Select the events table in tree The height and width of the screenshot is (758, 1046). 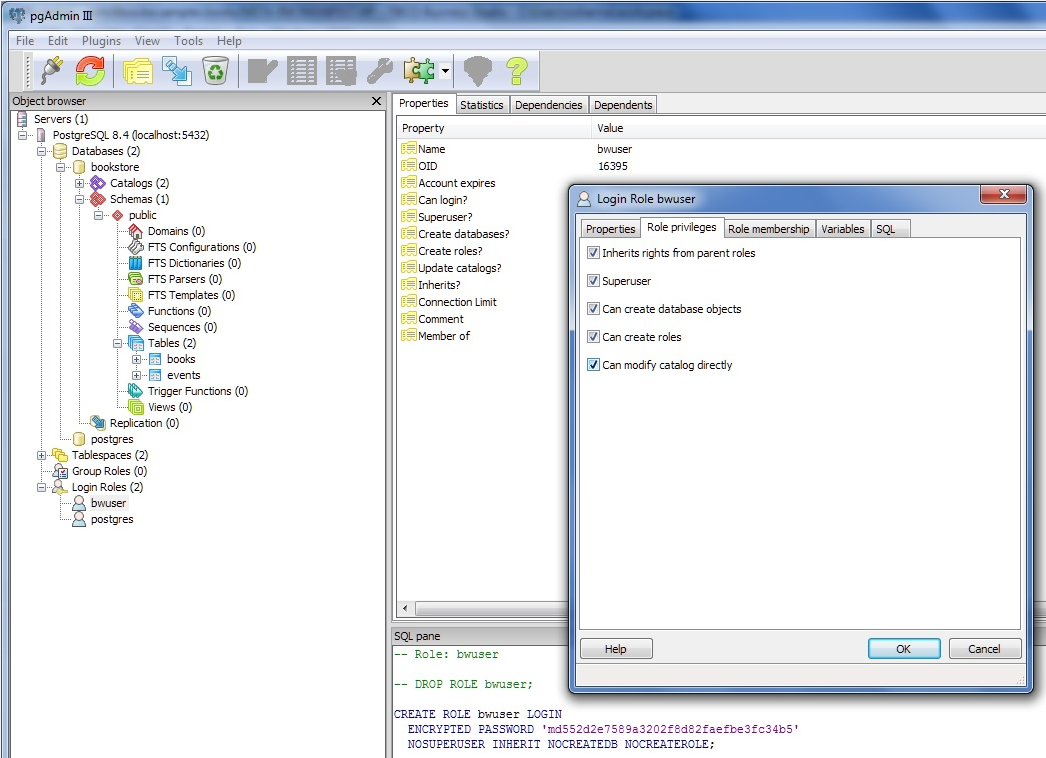(183, 375)
